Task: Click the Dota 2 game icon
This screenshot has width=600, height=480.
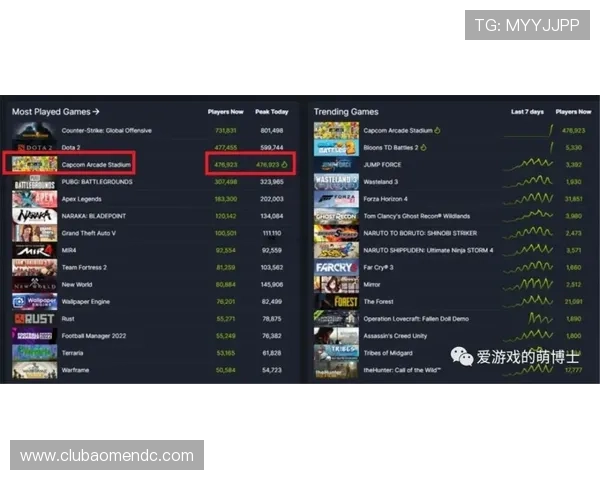Action: pos(34,147)
